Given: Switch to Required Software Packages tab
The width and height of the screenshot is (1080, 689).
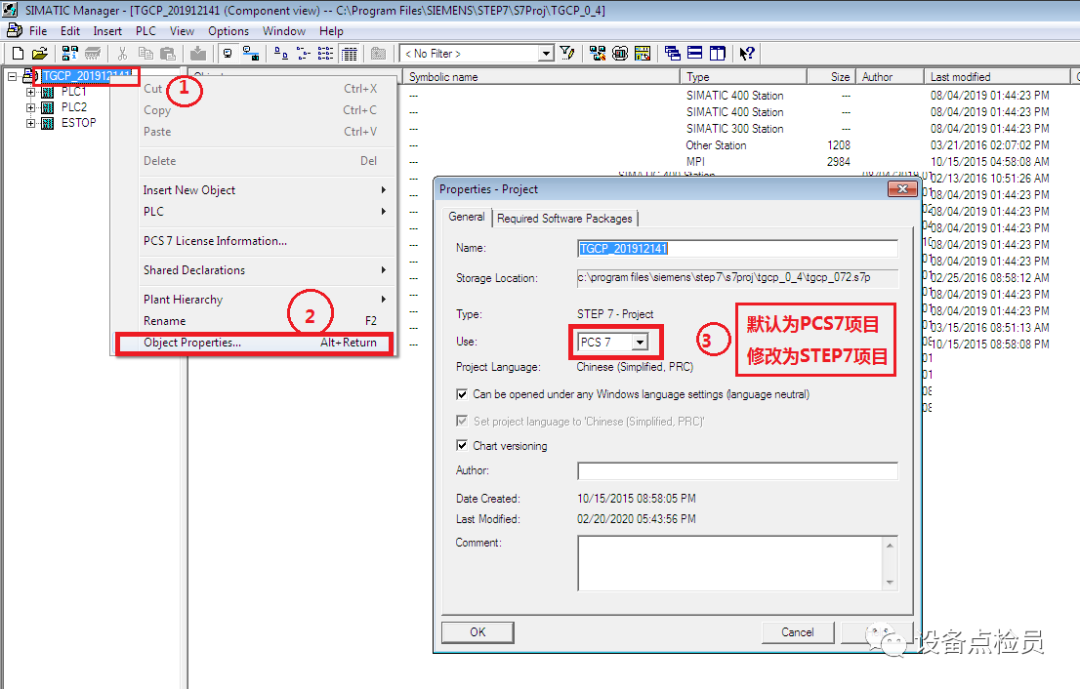Looking at the screenshot, I should click(565, 218).
